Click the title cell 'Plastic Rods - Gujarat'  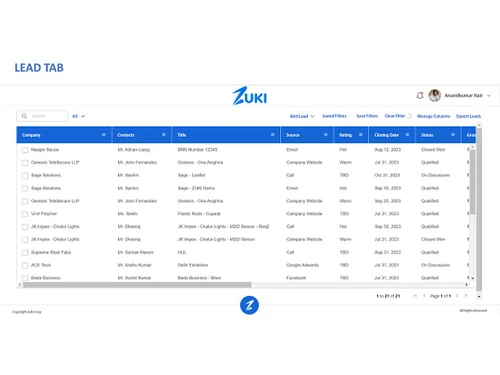pos(199,214)
